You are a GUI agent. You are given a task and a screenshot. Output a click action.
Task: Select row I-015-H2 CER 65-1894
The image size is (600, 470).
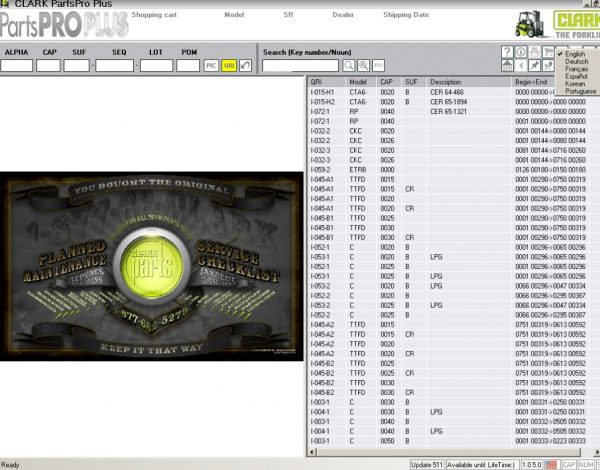(452, 102)
